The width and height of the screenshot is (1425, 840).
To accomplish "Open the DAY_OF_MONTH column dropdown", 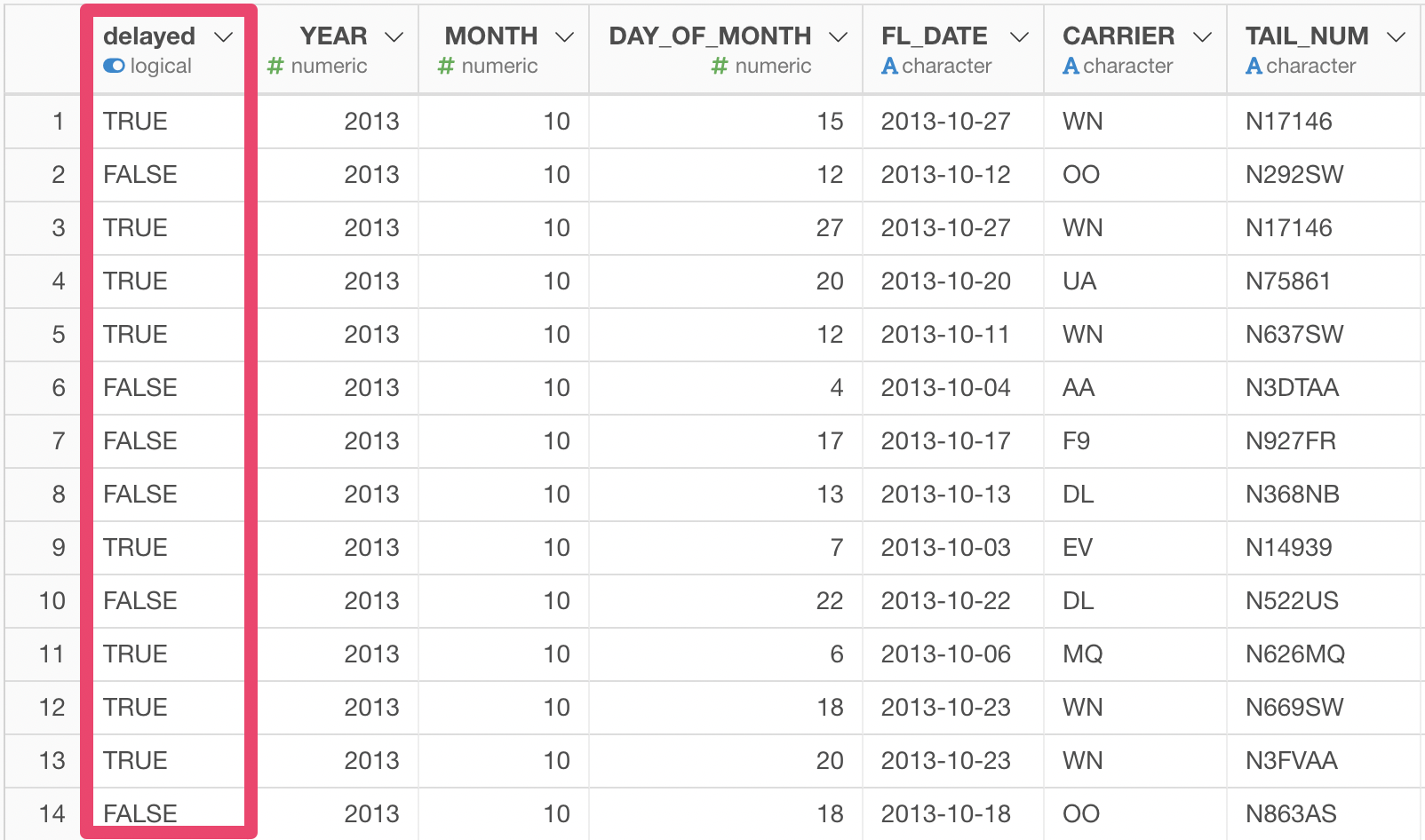I will [x=838, y=37].
